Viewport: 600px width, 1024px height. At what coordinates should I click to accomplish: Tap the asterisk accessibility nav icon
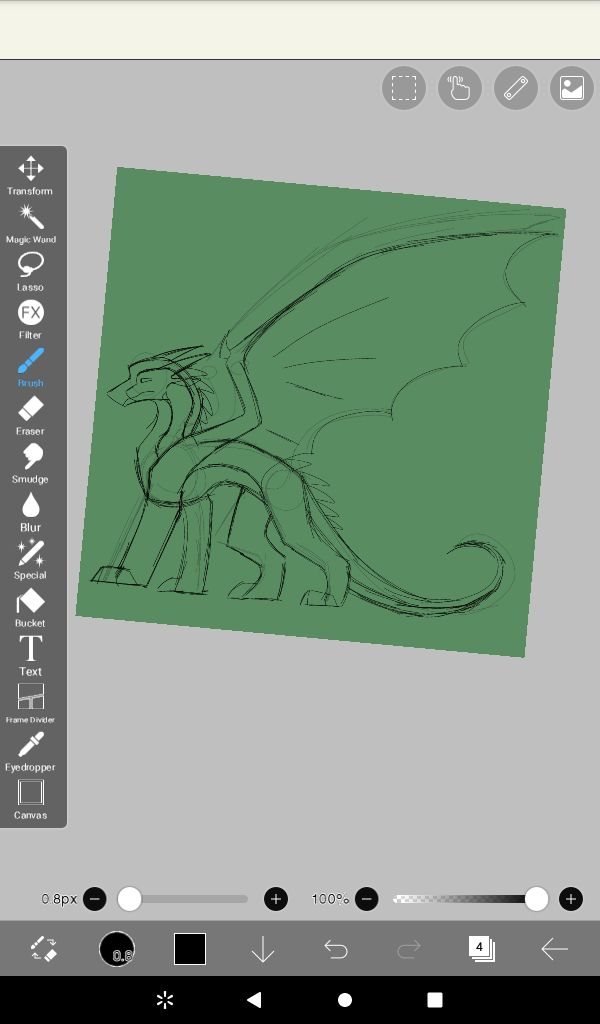(x=165, y=1000)
